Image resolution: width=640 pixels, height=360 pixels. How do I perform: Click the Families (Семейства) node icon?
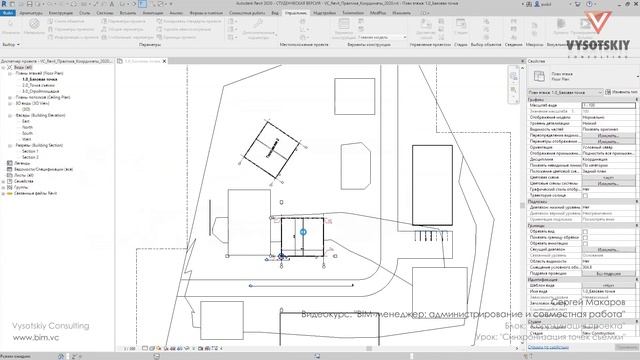click(x=10, y=181)
